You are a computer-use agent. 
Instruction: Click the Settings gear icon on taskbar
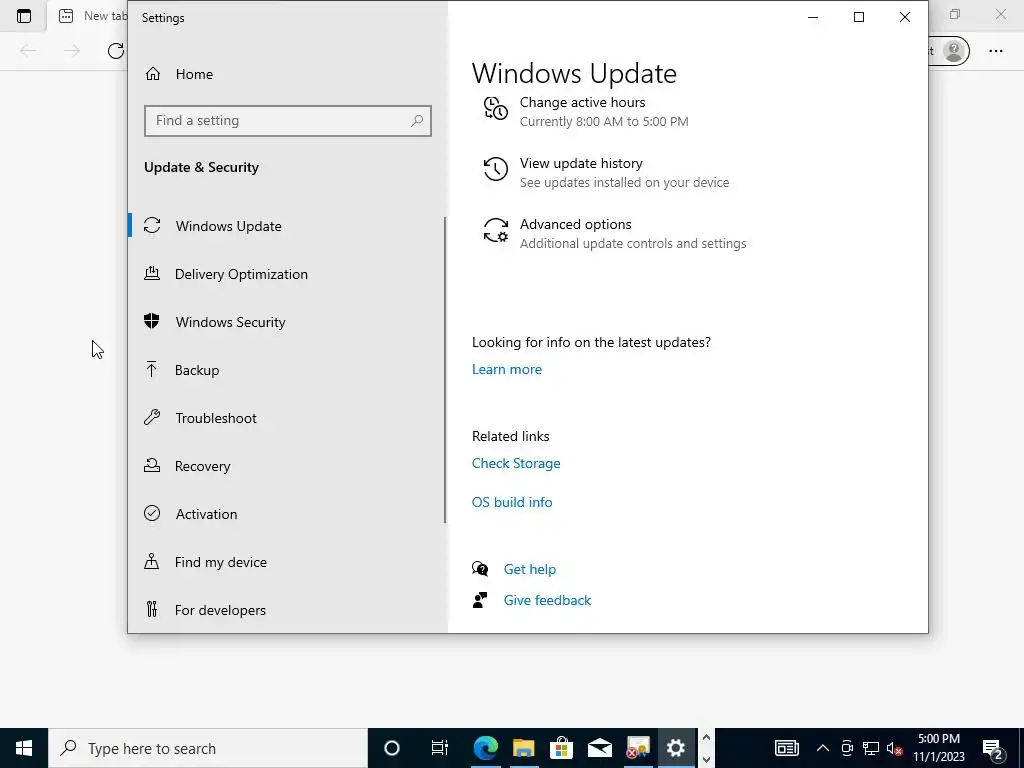tap(676, 748)
